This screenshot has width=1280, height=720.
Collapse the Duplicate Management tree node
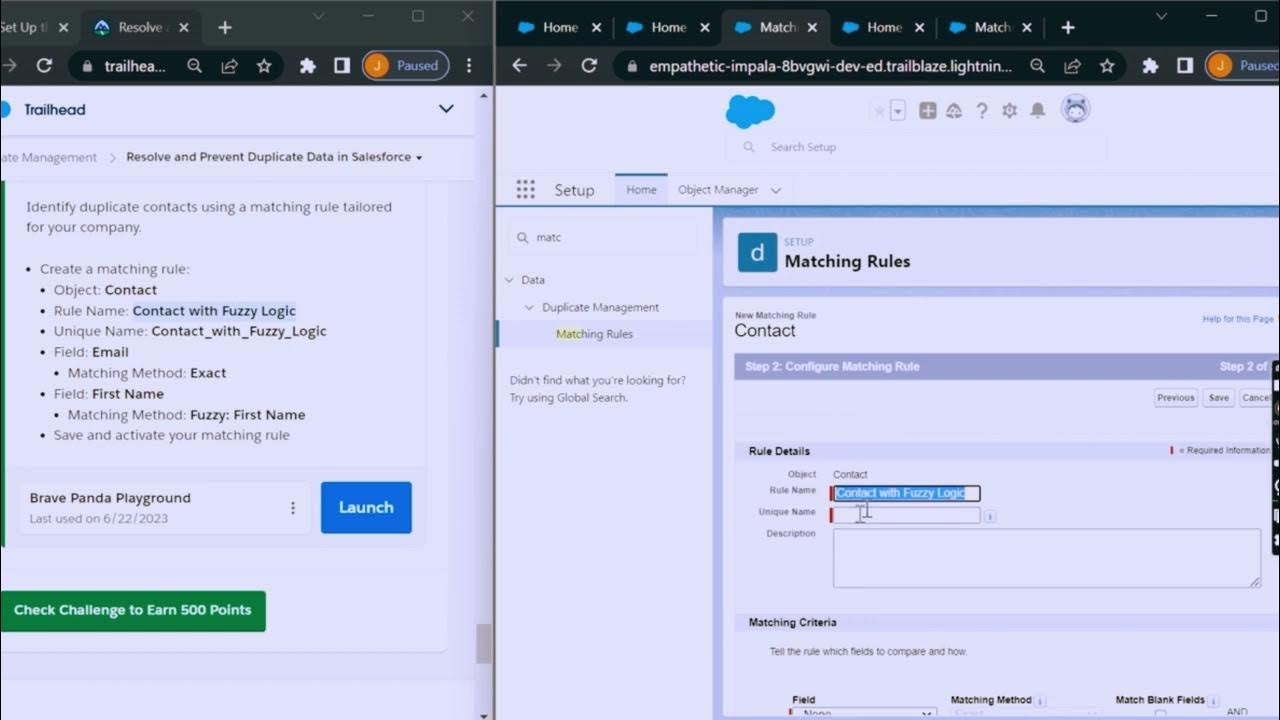pyautogui.click(x=530, y=307)
